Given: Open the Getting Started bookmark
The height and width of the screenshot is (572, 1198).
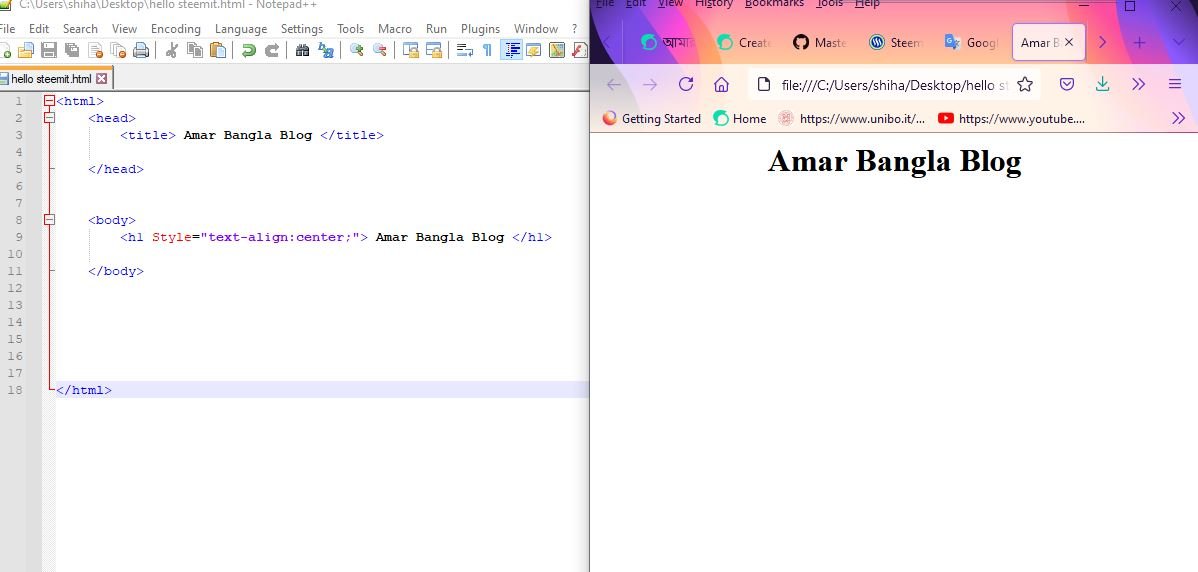Looking at the screenshot, I should pos(652,118).
